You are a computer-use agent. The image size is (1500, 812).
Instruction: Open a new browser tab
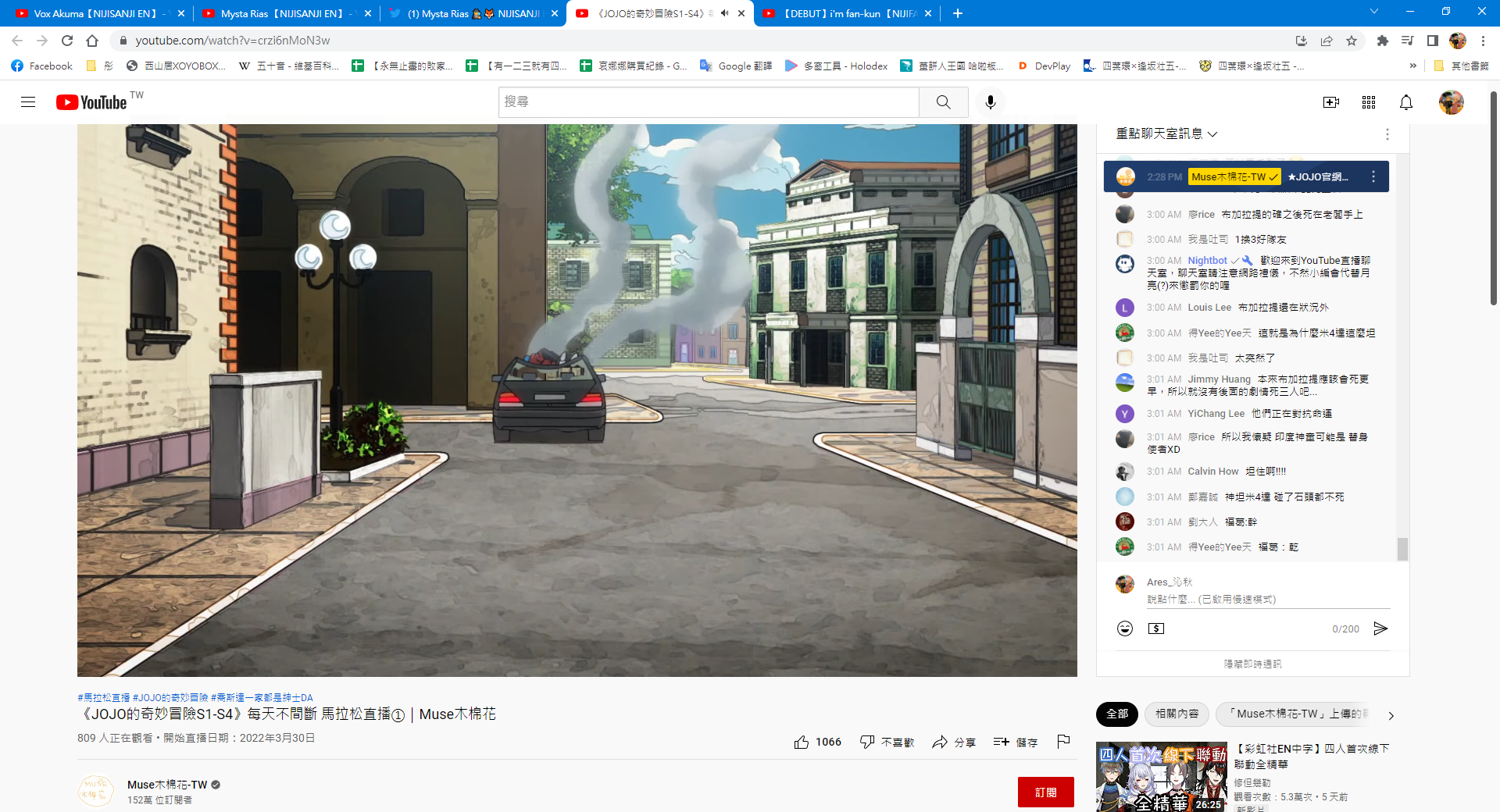click(x=958, y=13)
